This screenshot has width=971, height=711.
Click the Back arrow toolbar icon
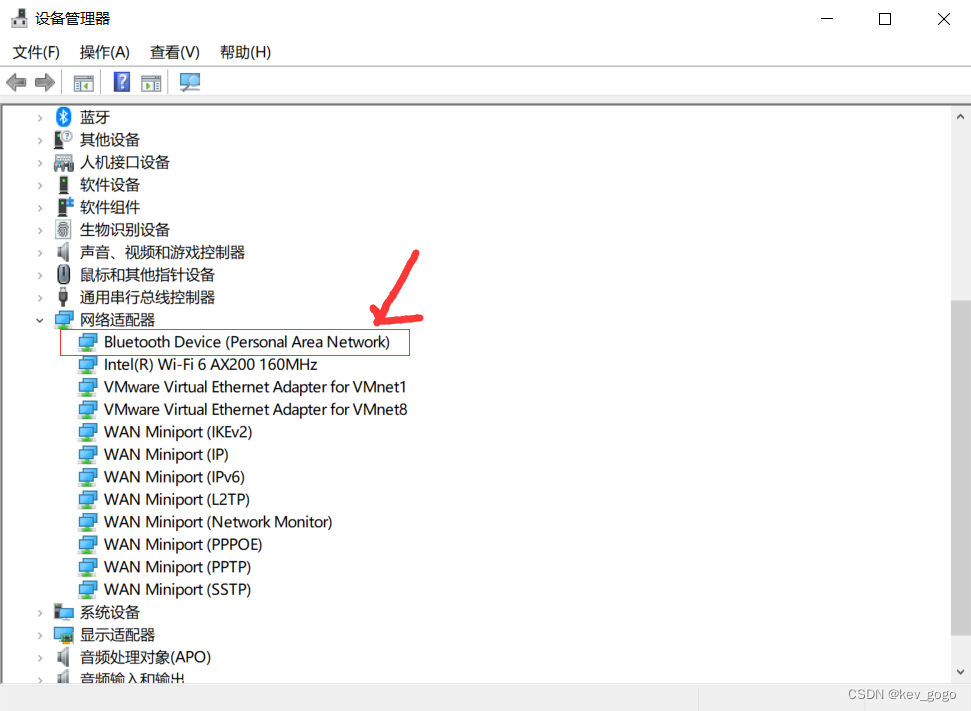click(x=16, y=82)
